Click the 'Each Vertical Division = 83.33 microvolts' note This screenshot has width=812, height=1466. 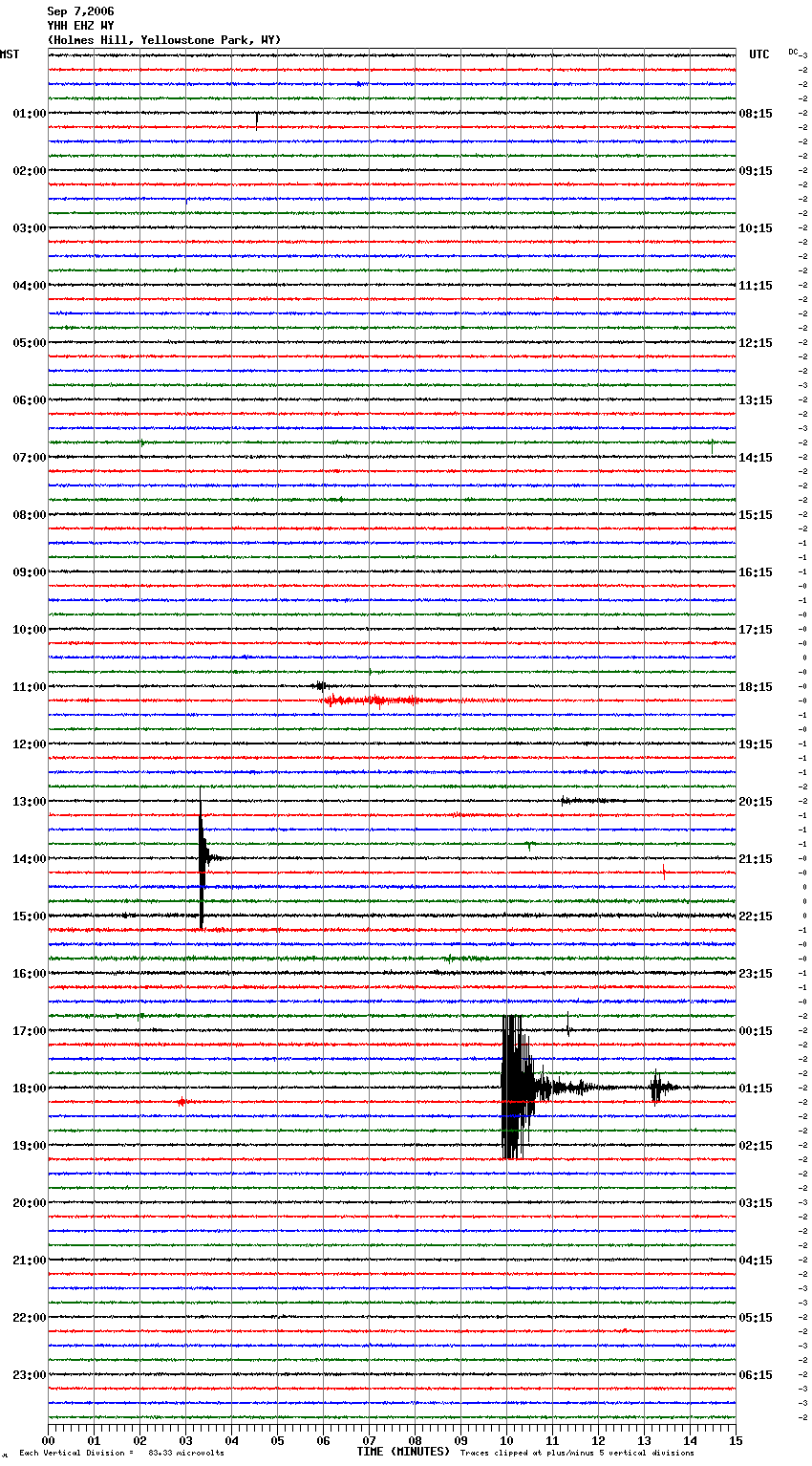pos(122,1453)
